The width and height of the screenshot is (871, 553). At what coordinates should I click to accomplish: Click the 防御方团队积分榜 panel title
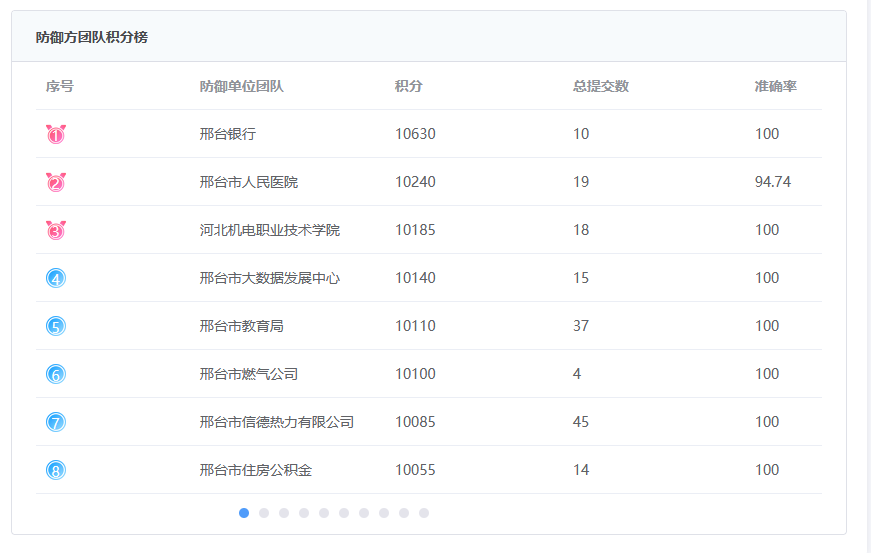91,37
